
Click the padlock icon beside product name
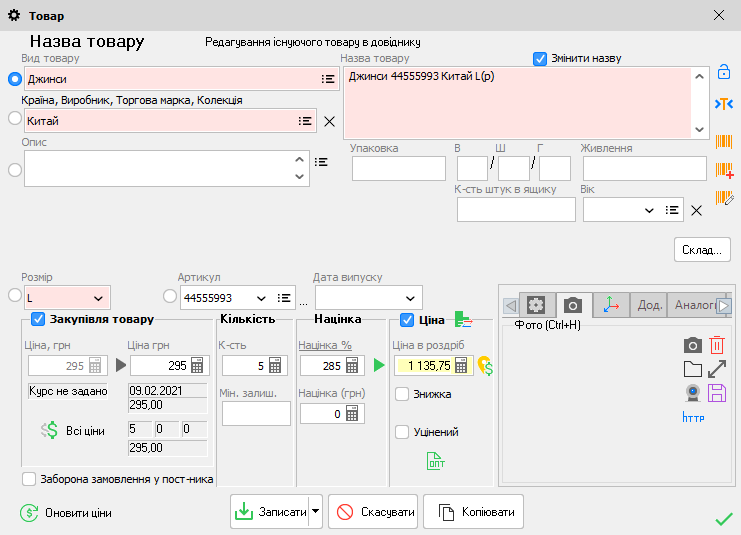click(x=724, y=72)
